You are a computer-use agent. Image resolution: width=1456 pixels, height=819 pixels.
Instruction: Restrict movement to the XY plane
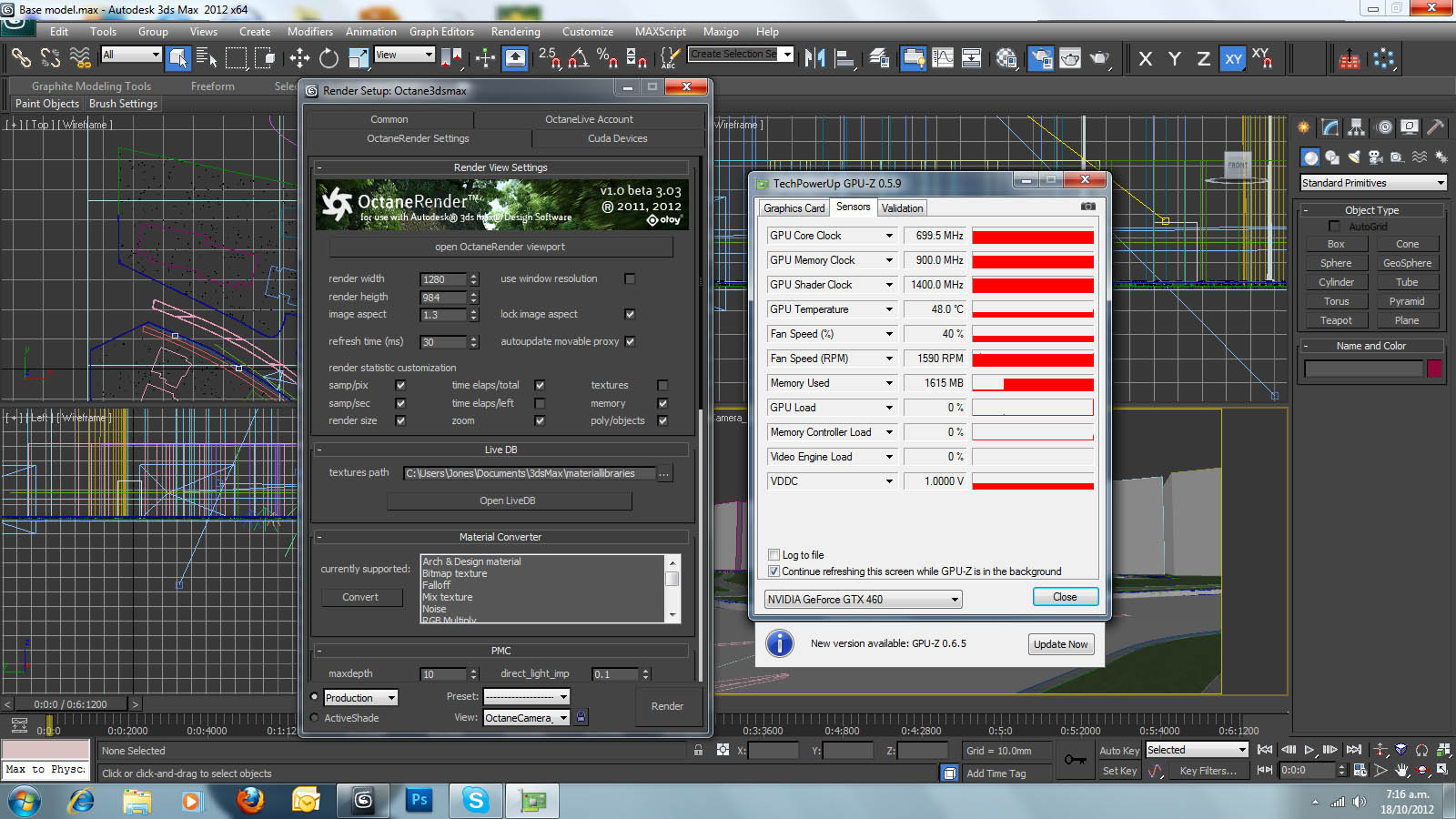1233,58
